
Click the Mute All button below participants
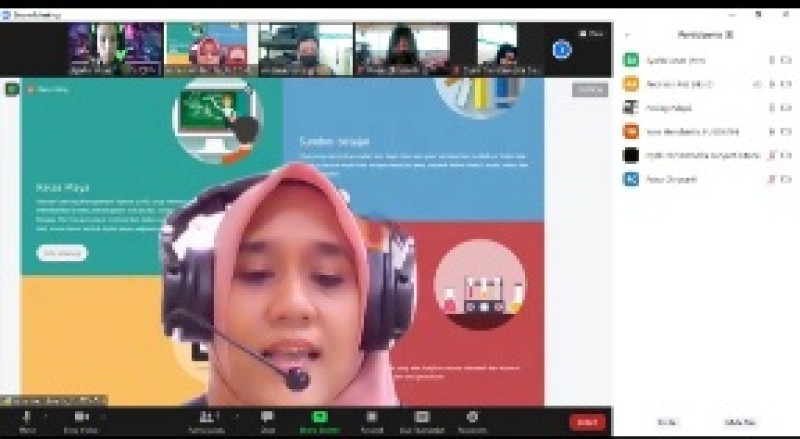click(740, 422)
